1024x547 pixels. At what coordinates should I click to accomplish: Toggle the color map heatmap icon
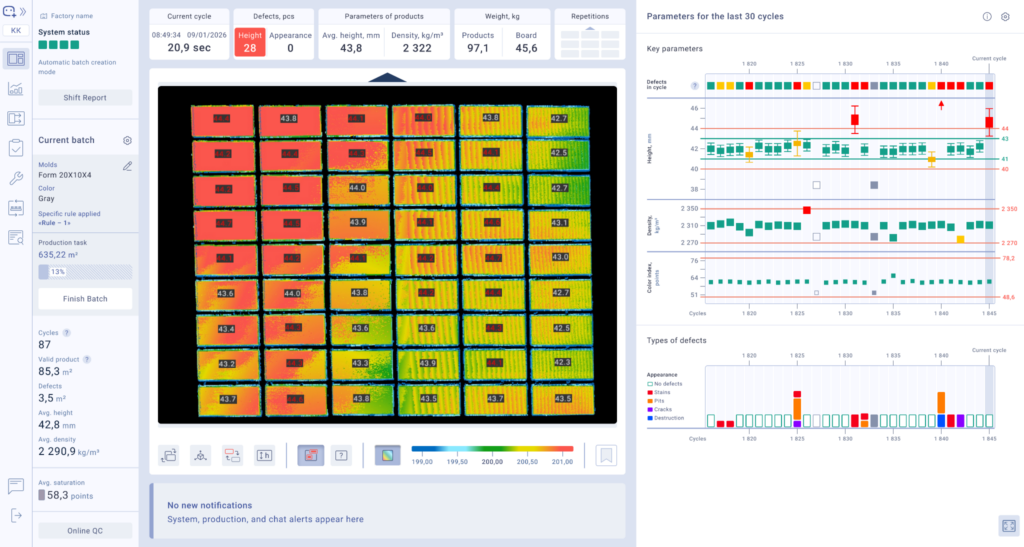pyautogui.click(x=387, y=455)
